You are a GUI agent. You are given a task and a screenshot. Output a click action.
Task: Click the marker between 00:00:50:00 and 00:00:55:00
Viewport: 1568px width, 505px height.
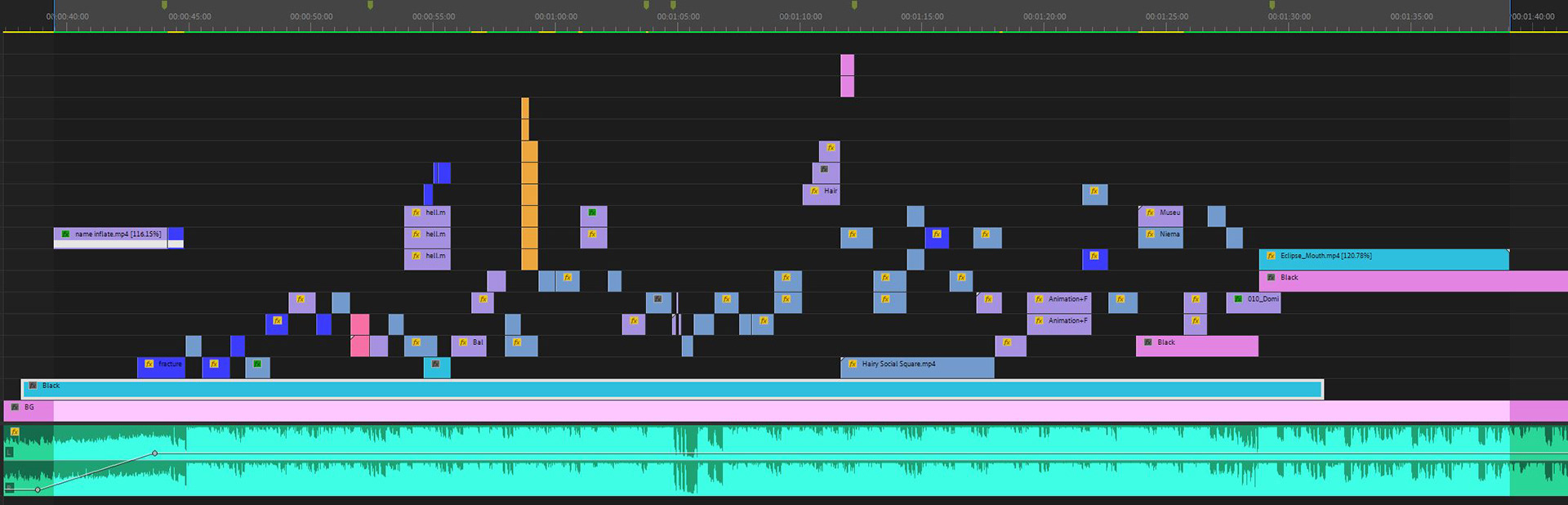(x=370, y=5)
